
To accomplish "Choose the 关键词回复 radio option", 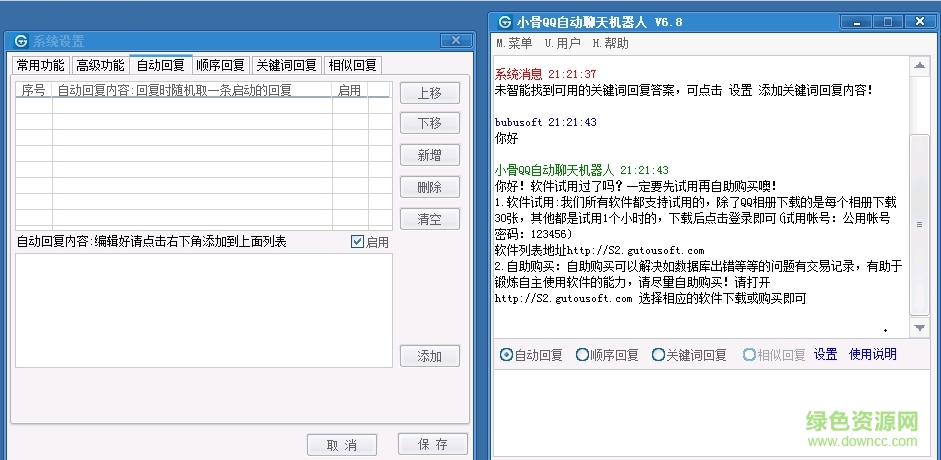I will click(658, 355).
